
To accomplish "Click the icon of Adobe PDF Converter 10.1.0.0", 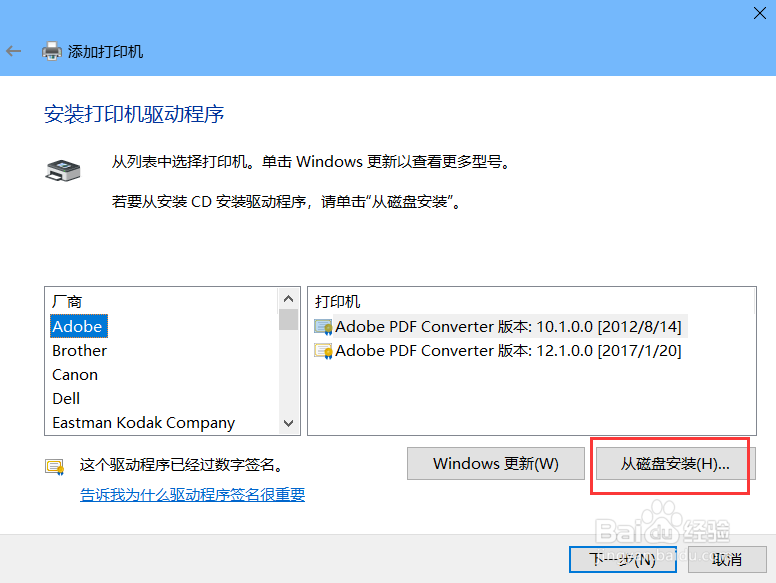I will (323, 326).
